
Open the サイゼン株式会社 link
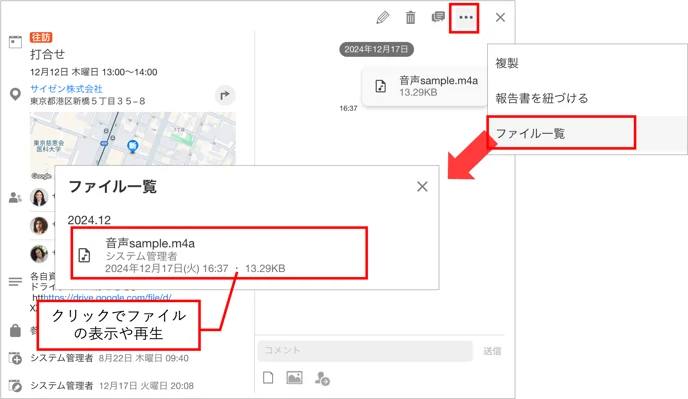tap(66, 89)
